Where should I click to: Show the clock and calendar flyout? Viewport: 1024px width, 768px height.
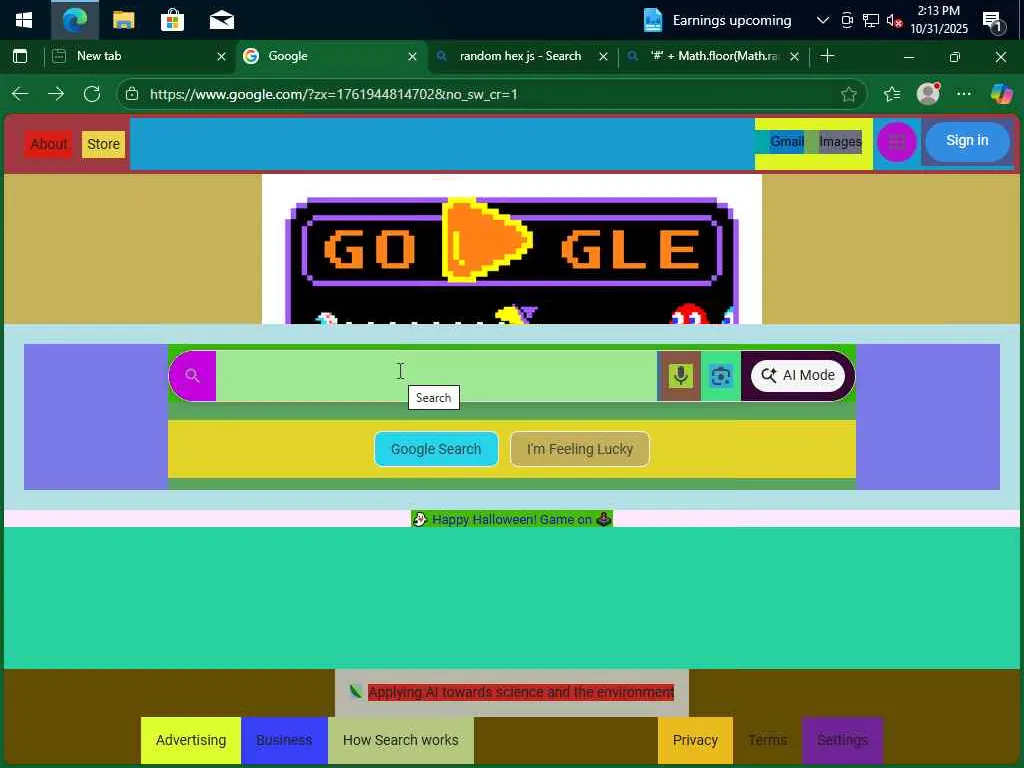[x=938, y=20]
